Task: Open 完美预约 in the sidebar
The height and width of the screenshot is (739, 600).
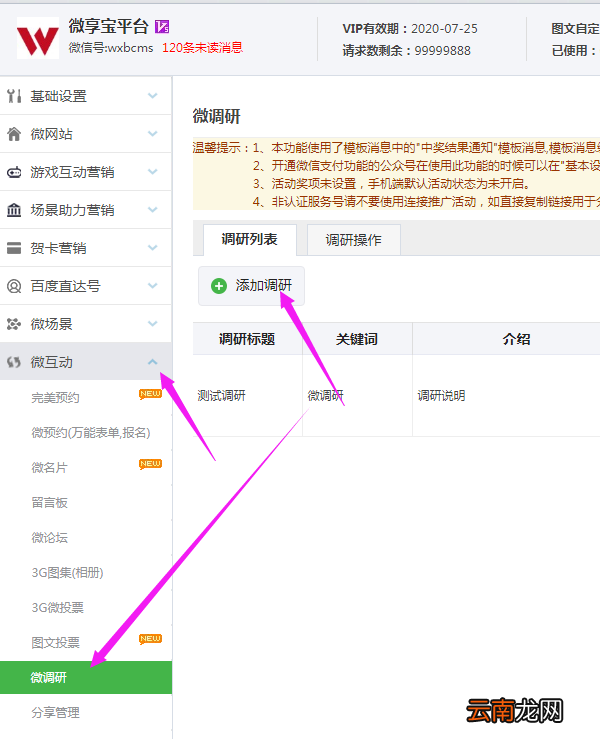Action: (x=55, y=398)
